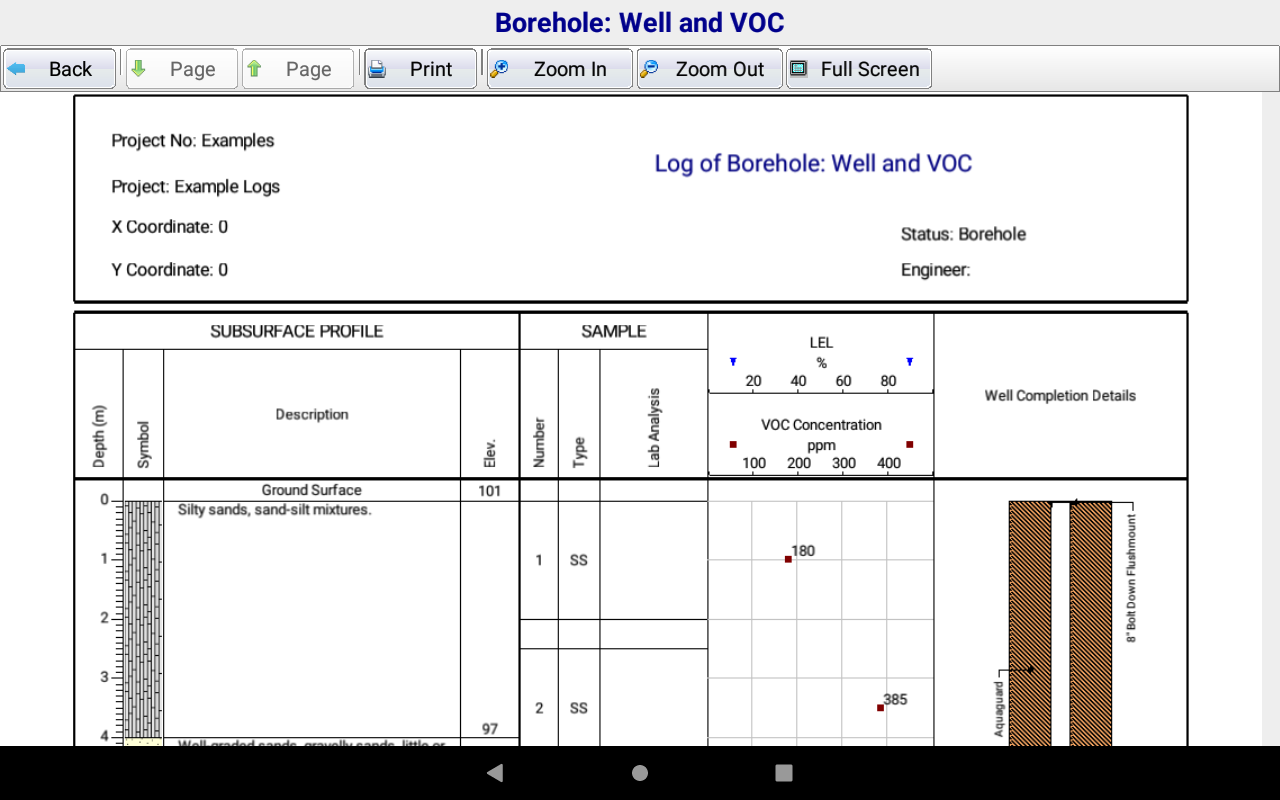Click the printer icon to print log
This screenshot has width=1280, height=800.
pos(377,69)
